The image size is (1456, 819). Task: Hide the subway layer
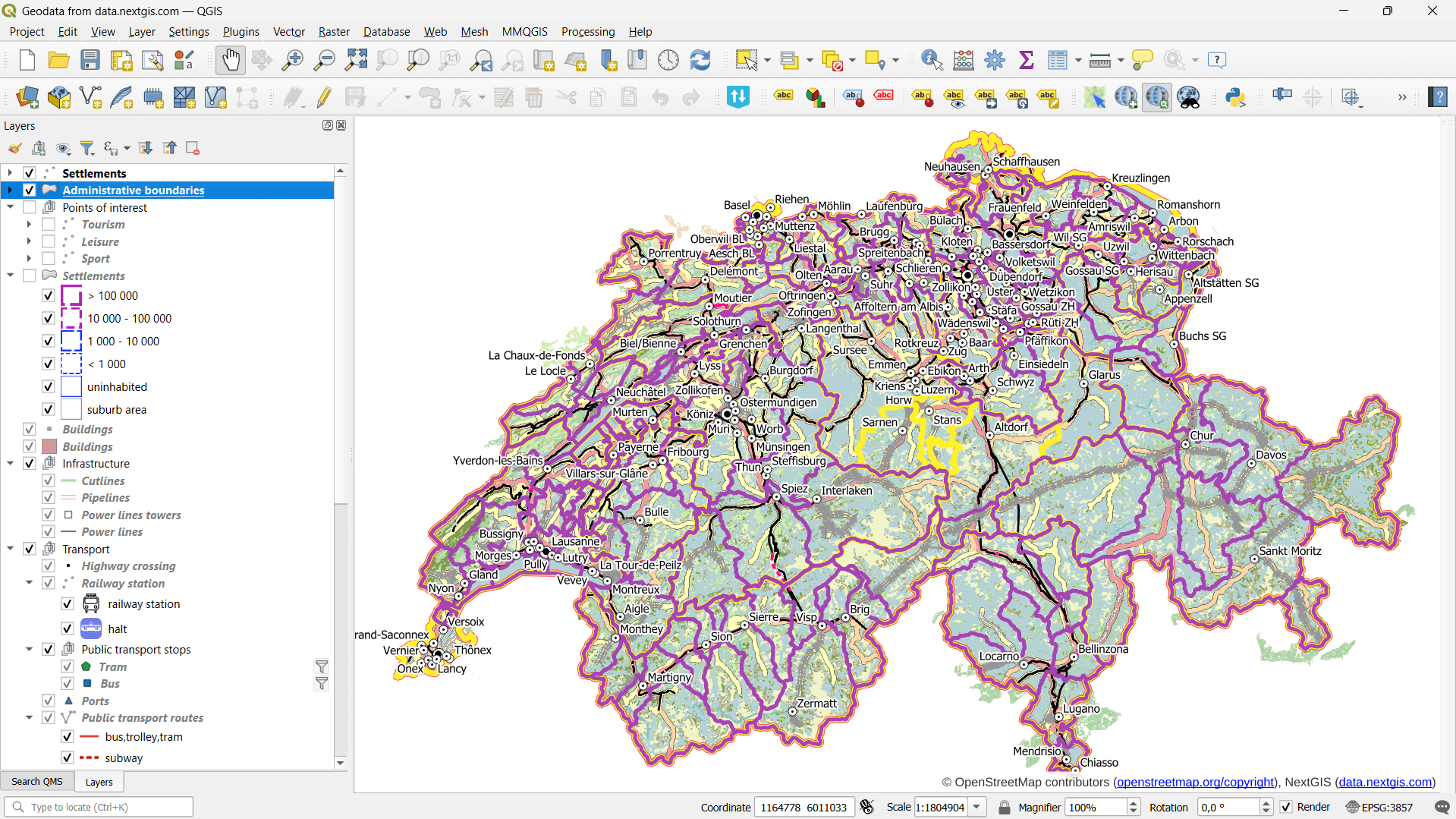(x=67, y=757)
